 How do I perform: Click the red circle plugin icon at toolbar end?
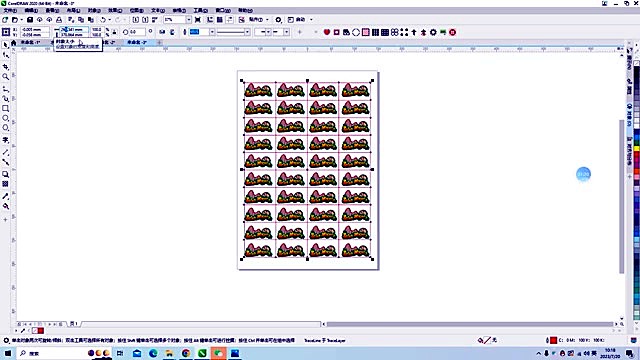(x=452, y=32)
